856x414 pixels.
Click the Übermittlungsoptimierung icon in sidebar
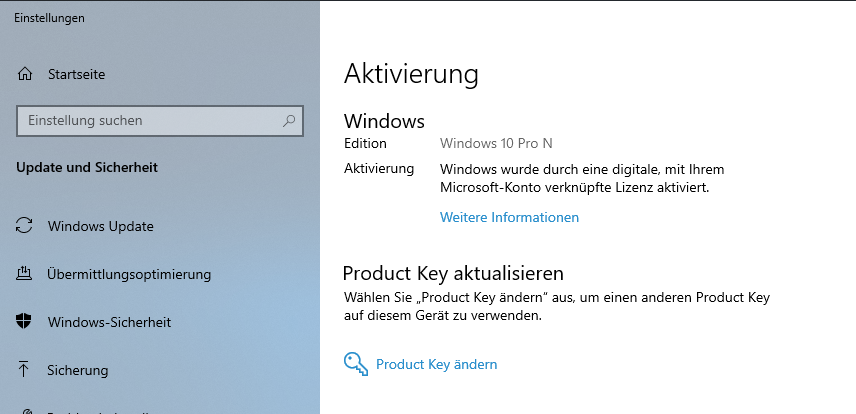point(26,274)
